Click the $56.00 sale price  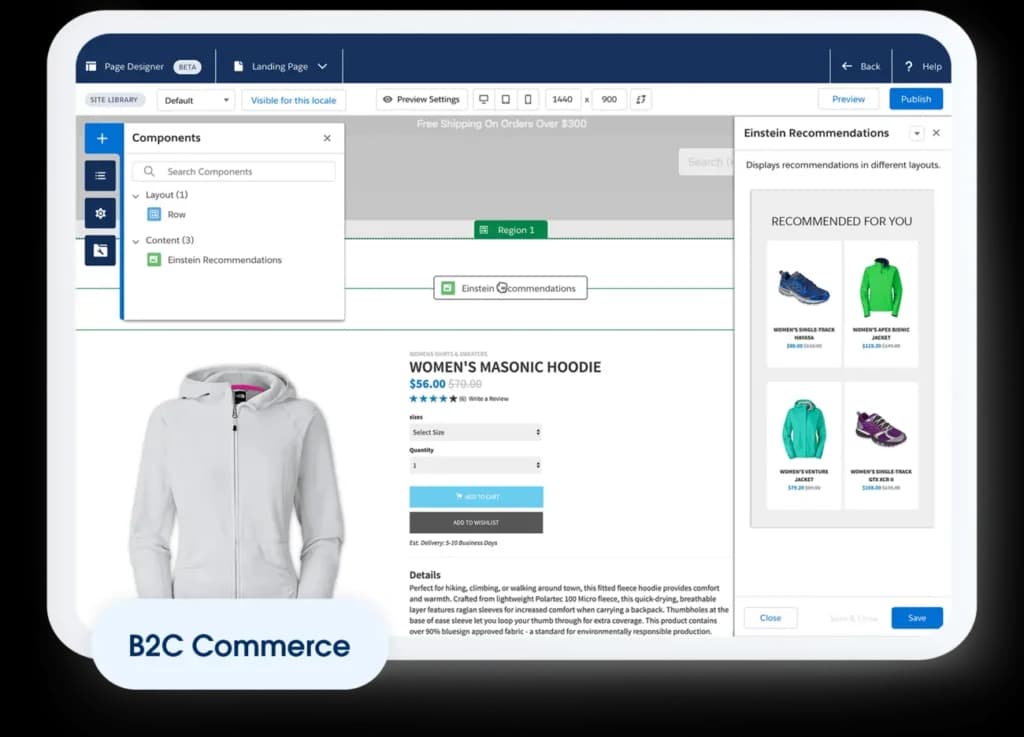(x=427, y=384)
